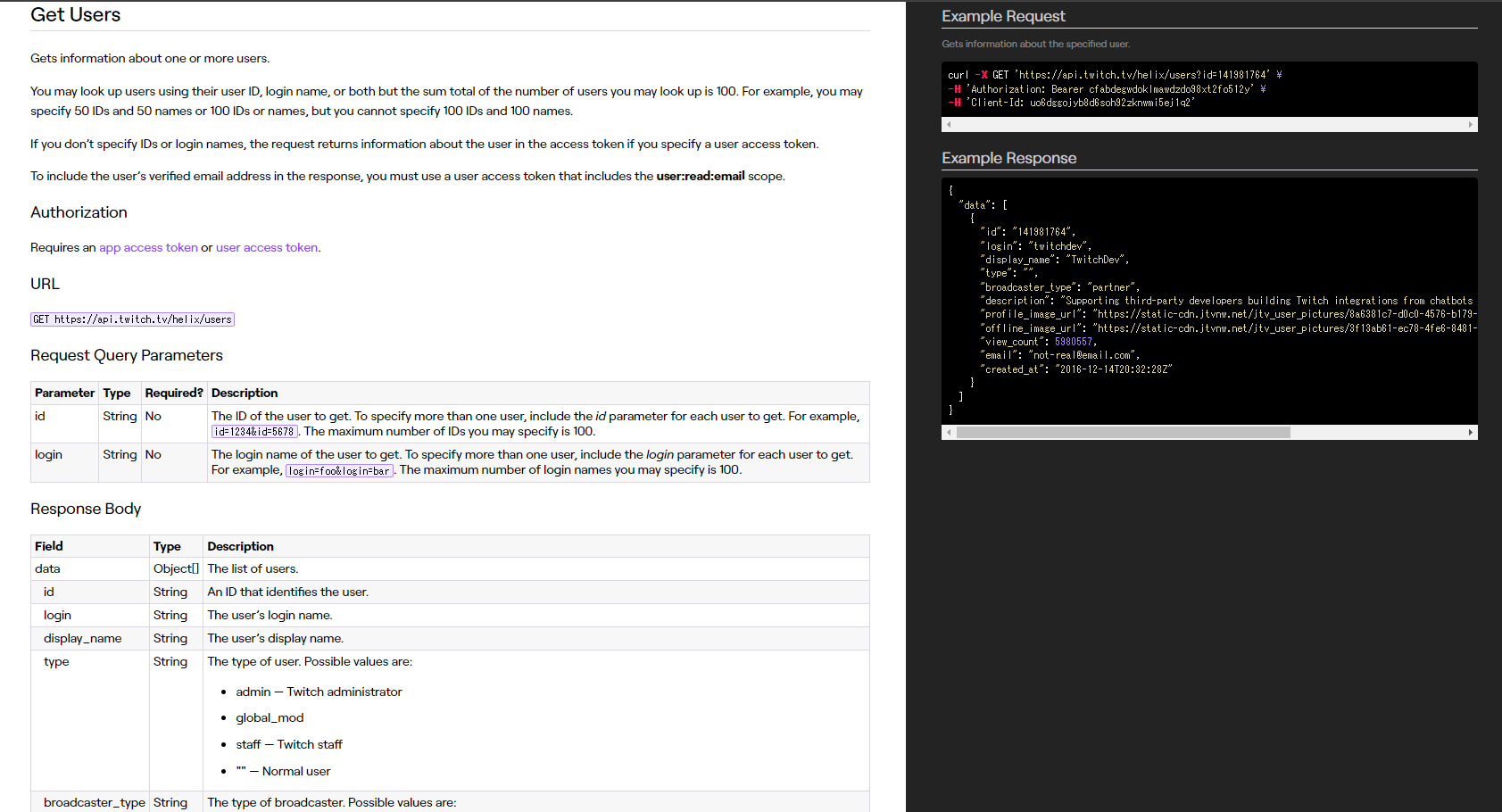Click the Example Response heading

(x=1009, y=158)
